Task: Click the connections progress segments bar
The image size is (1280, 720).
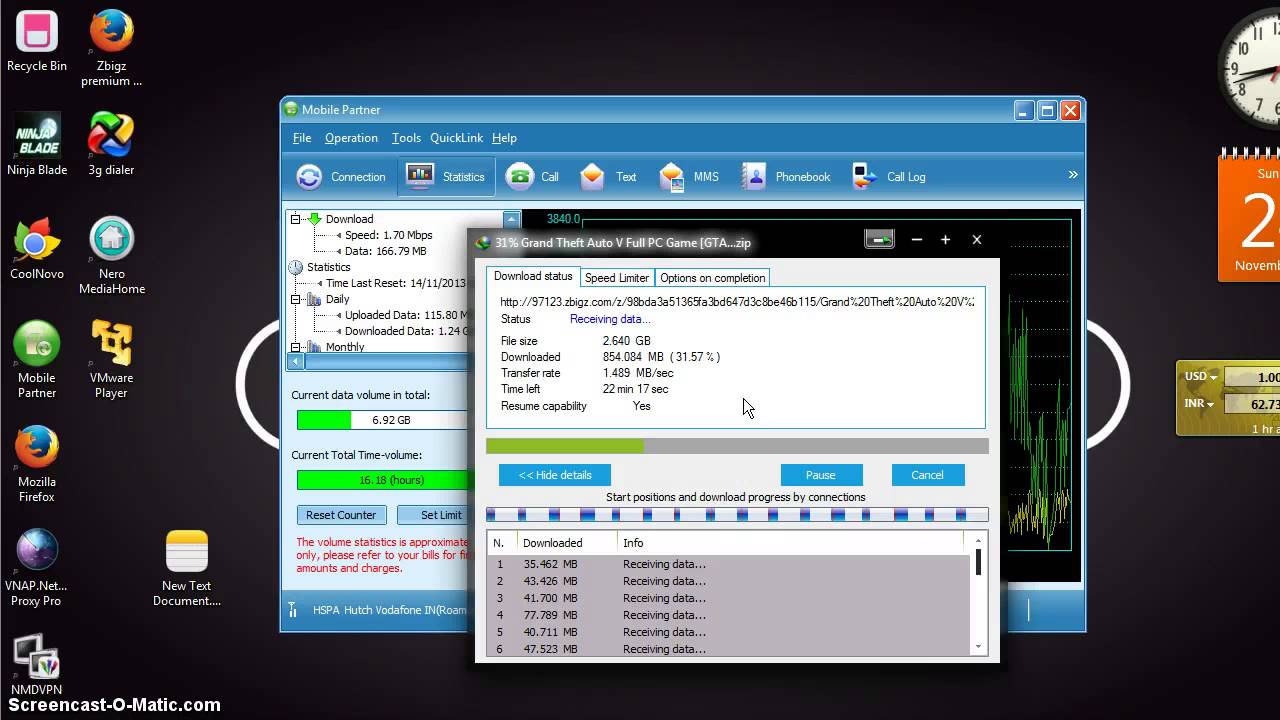Action: coord(737,515)
